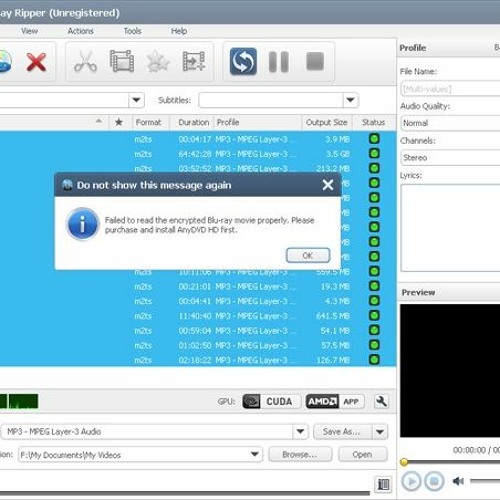Close the message dialog with X
The width and height of the screenshot is (500, 500).
pos(328,185)
